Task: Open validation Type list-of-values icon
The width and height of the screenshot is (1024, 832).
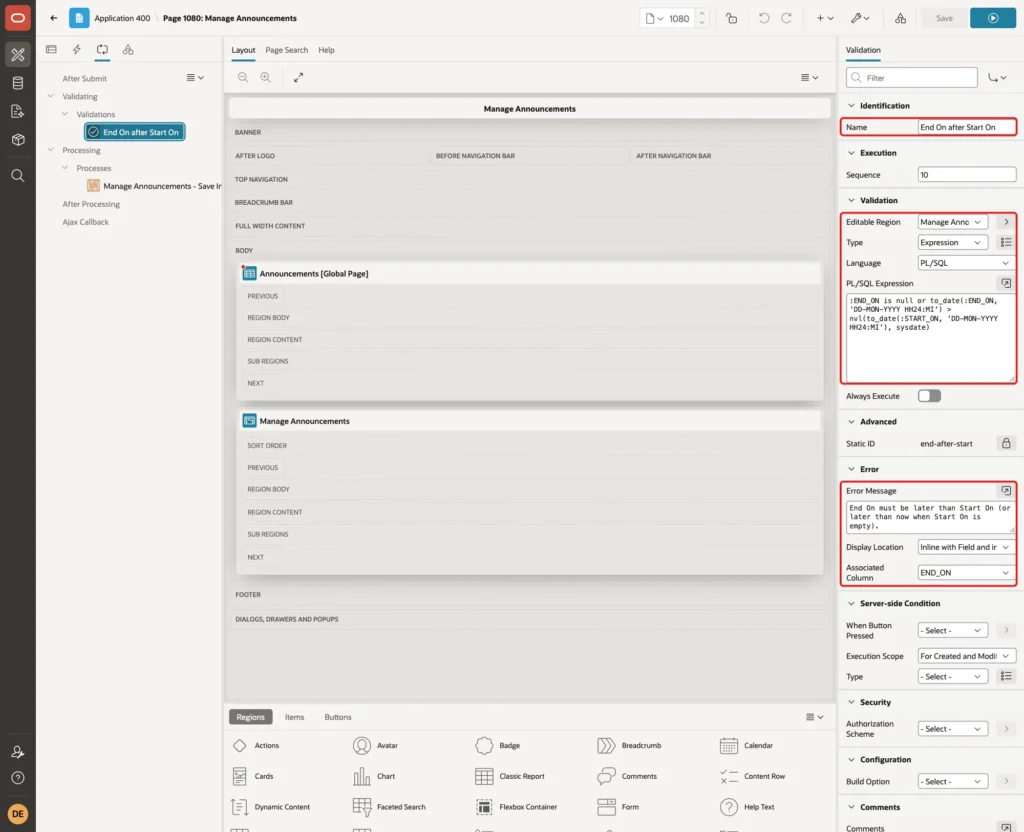Action: coord(1006,242)
